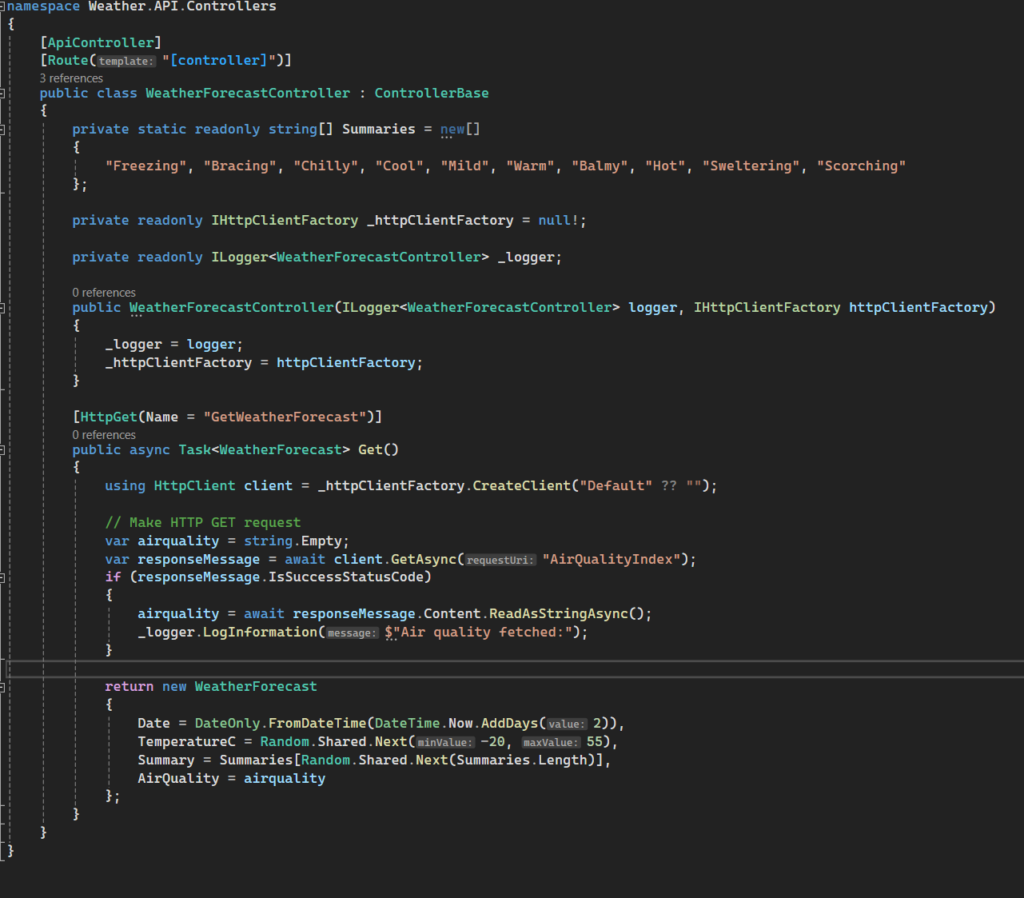Collapse the Weather.API.Controllers namespace block
This screenshot has height=898, width=1024.
4,6
